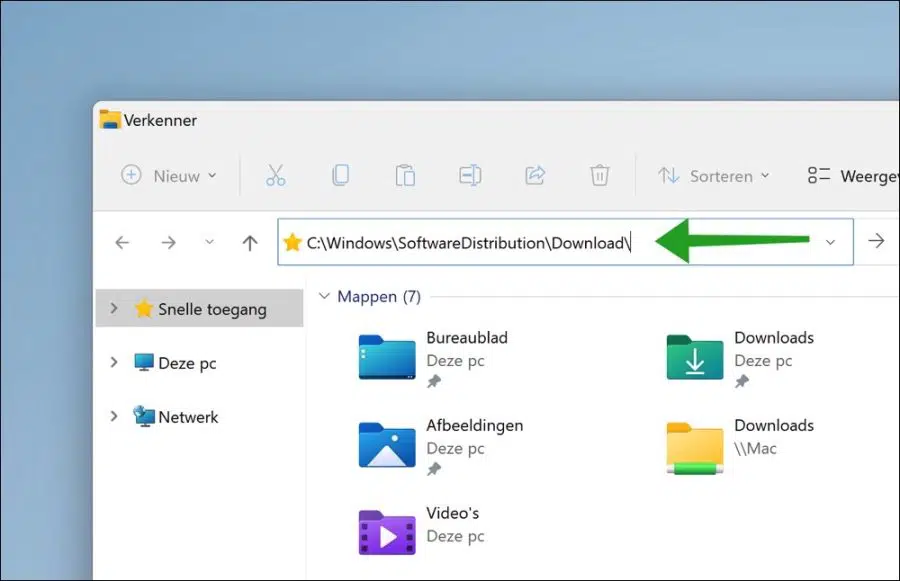Viewport: 900px width, 581px height.
Task: Click the Rename icon in toolbar
Action: coord(470,175)
